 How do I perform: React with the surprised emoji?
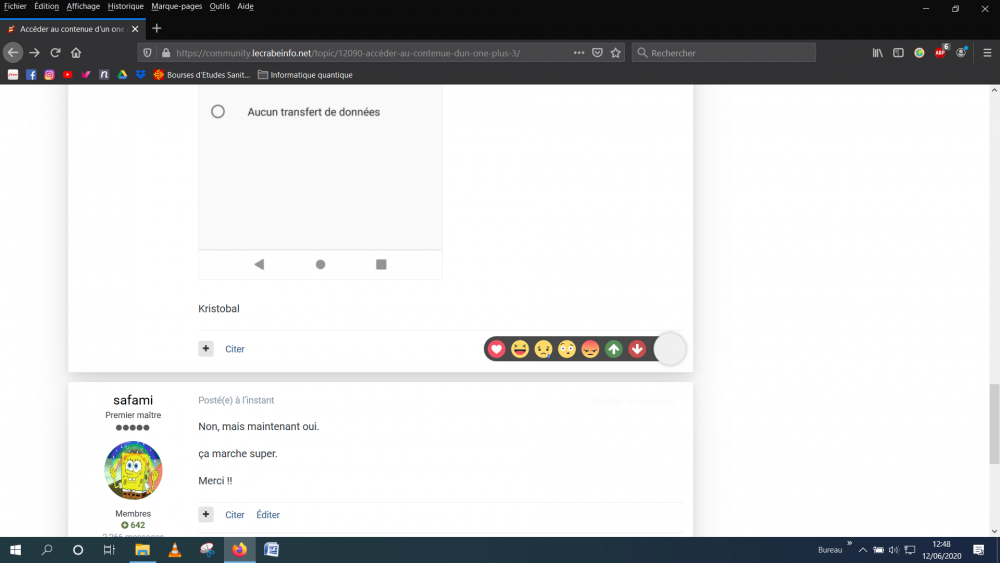(567, 349)
